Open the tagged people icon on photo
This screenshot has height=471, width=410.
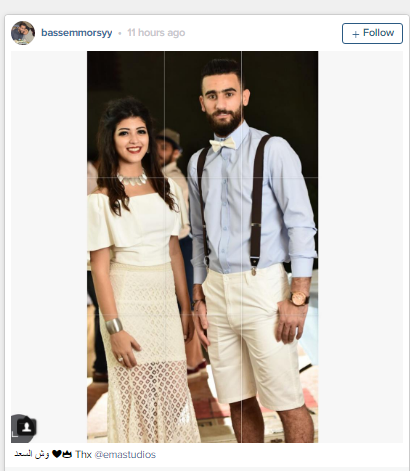coord(26,427)
